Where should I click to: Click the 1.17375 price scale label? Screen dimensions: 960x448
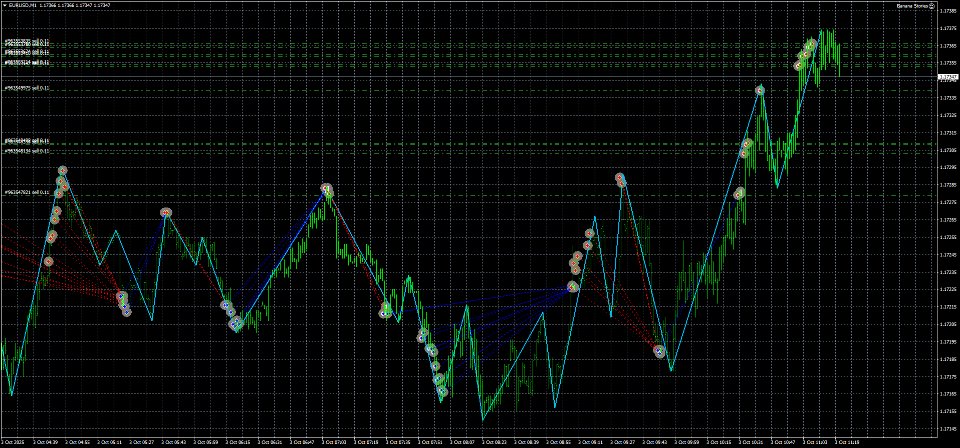(948, 28)
